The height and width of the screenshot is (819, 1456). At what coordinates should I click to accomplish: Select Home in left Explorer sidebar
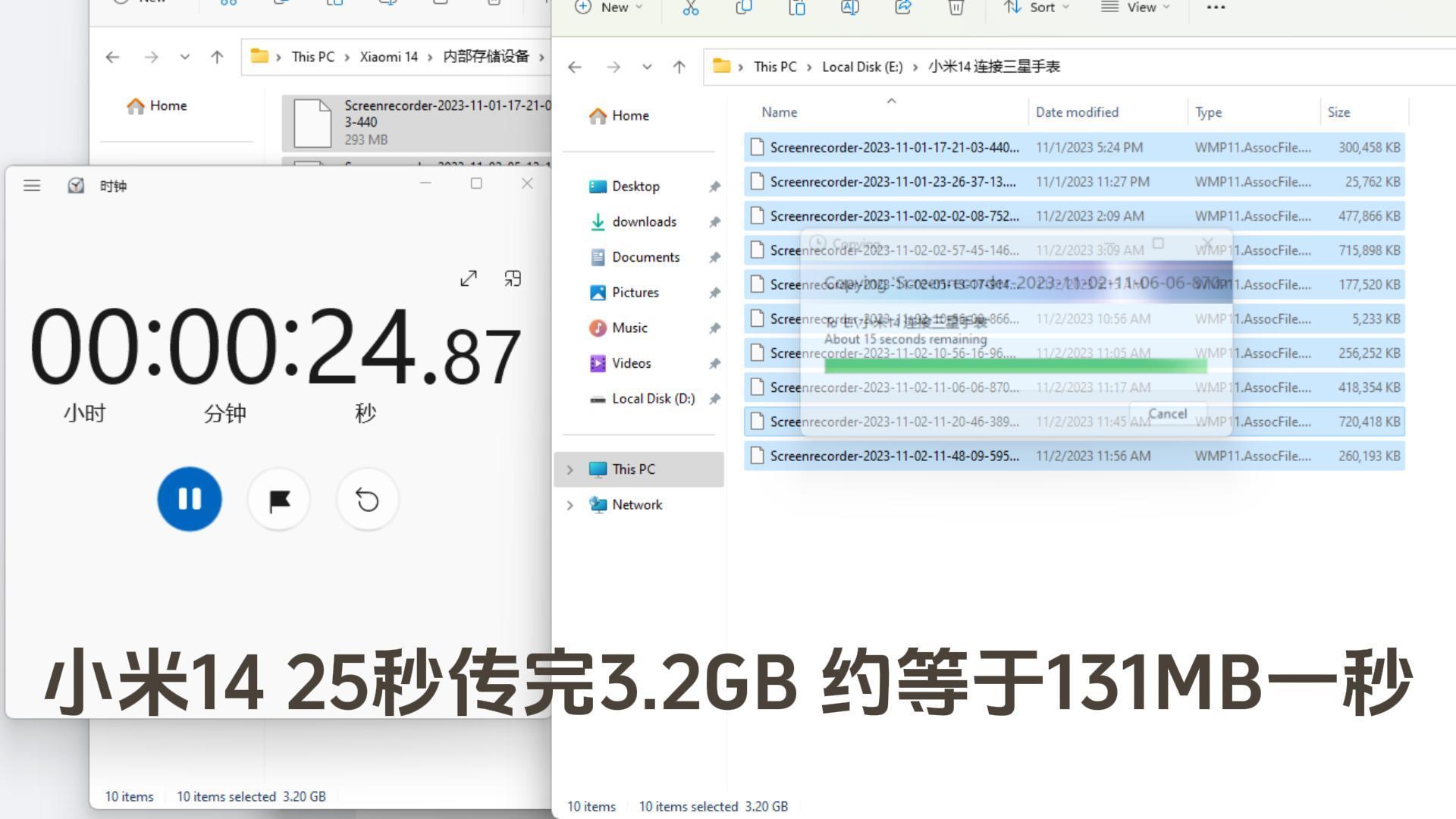point(157,105)
